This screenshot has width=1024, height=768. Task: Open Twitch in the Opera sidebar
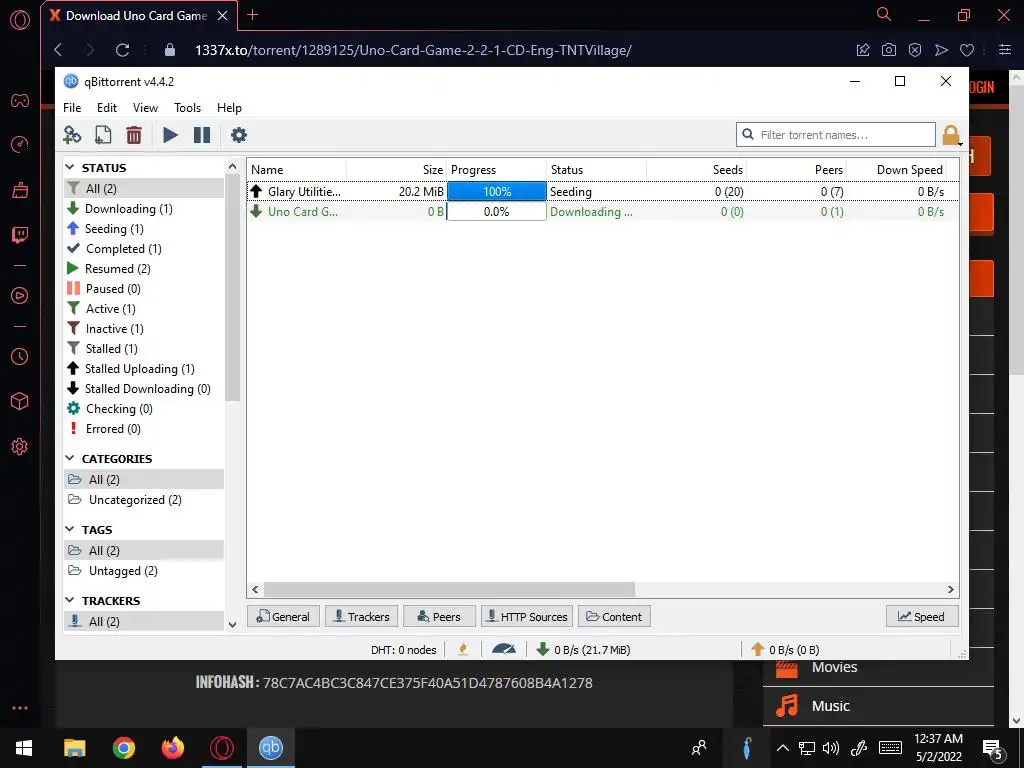tap(20, 235)
